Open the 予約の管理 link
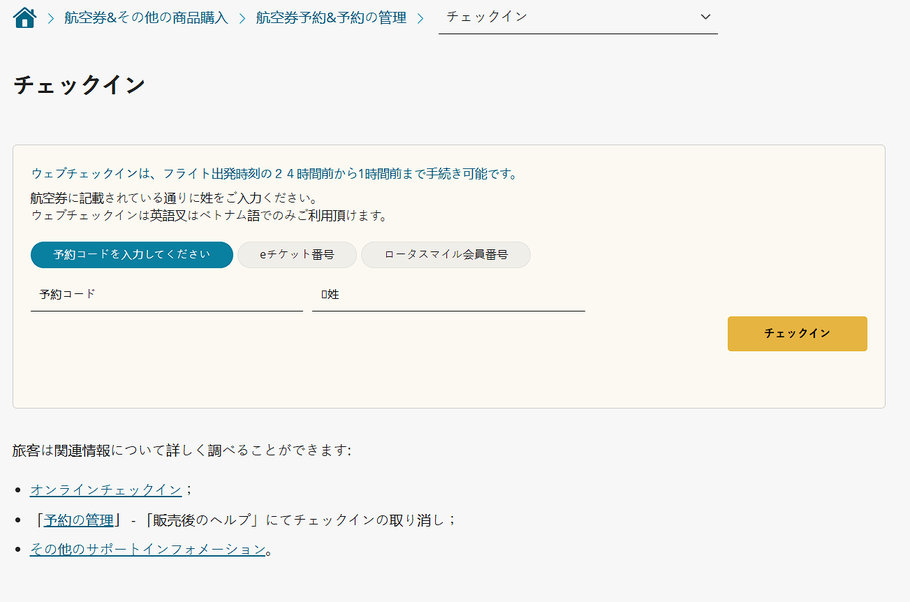Image resolution: width=910 pixels, height=602 pixels. tap(78, 520)
